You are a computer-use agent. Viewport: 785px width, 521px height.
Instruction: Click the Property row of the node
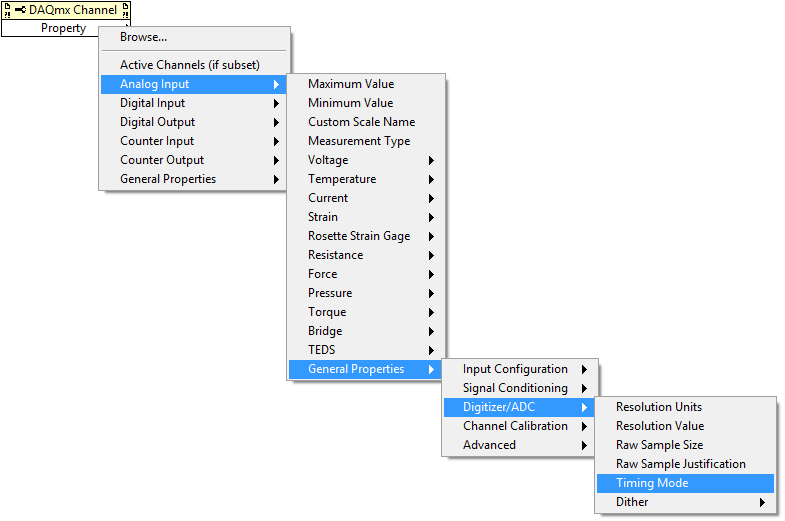pos(63,28)
